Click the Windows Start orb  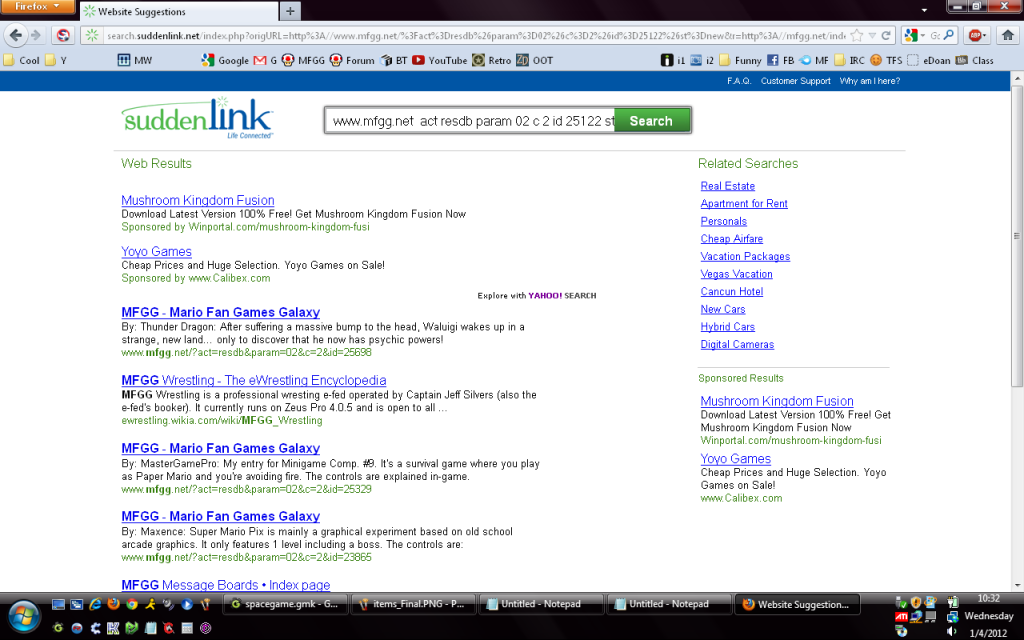tap(21, 610)
